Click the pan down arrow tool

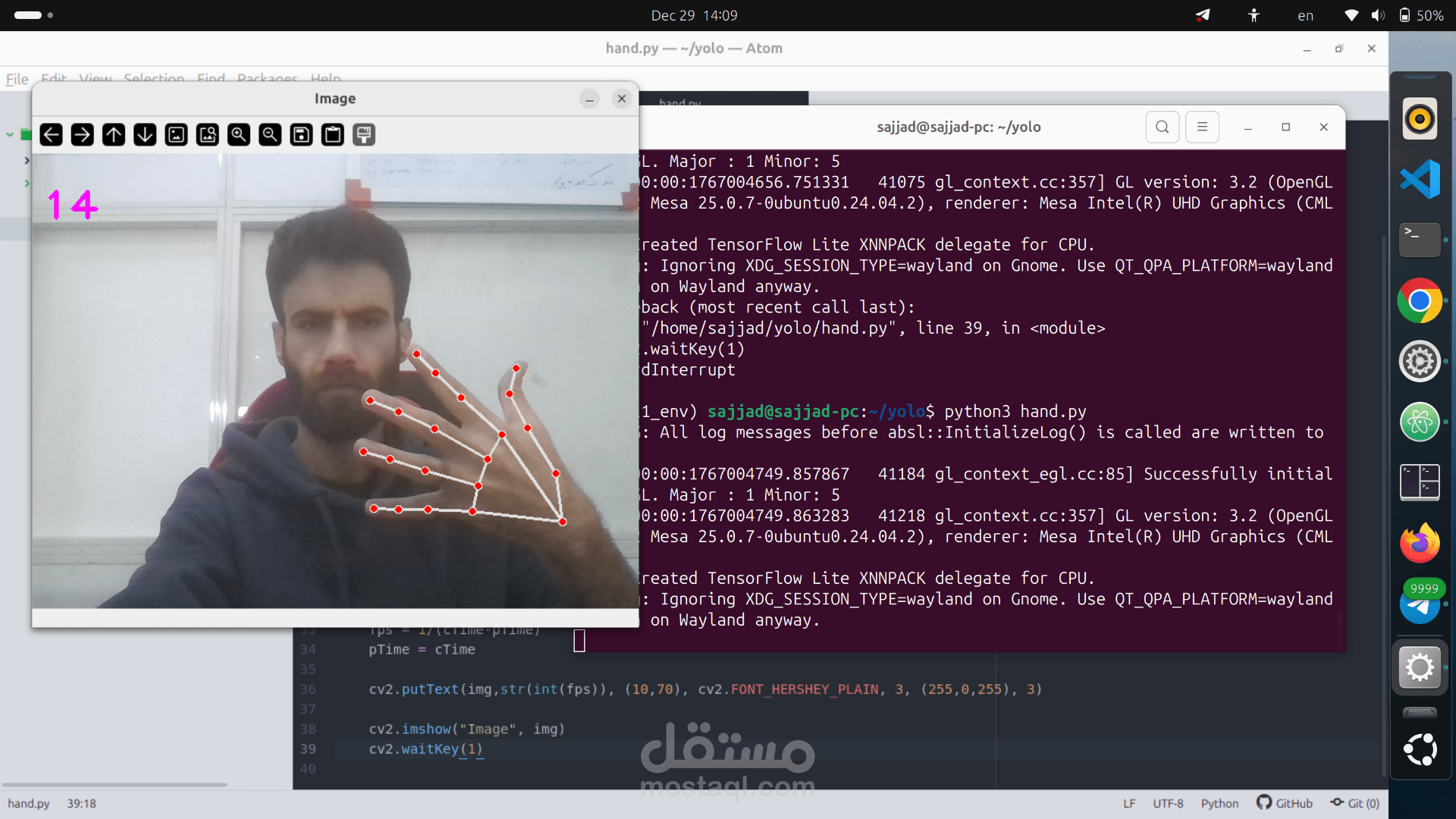pyautogui.click(x=145, y=135)
